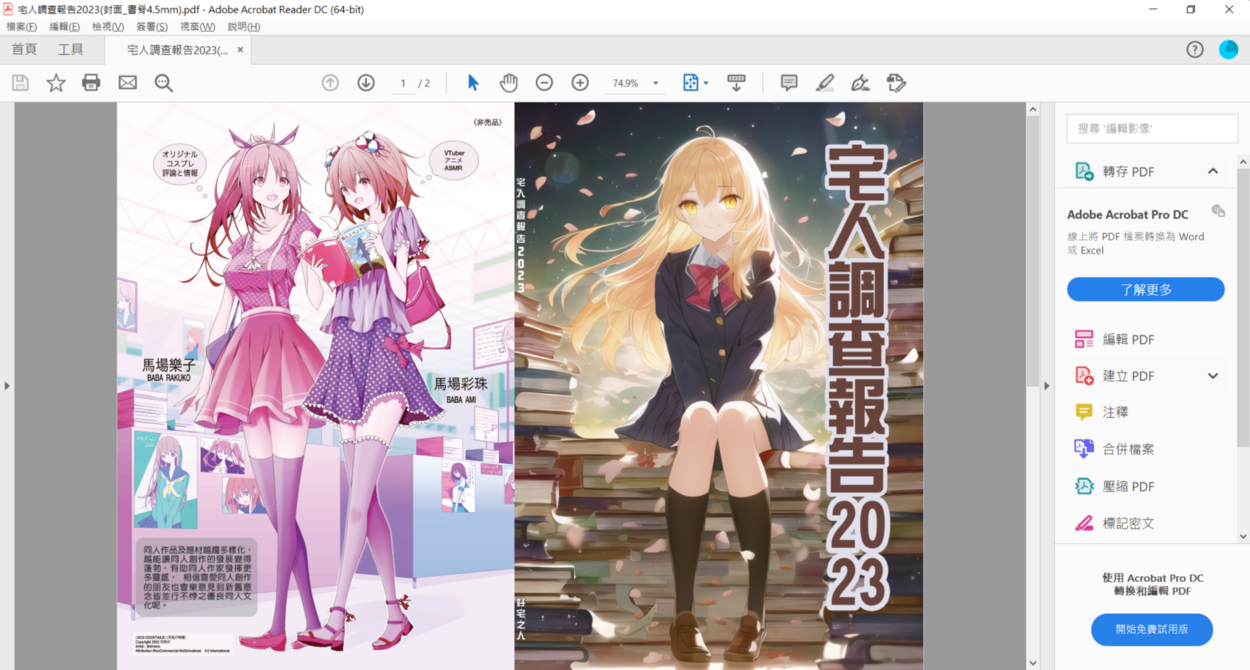Click the stamp tool icon
Screen dimensions: 1250x670
[896, 83]
